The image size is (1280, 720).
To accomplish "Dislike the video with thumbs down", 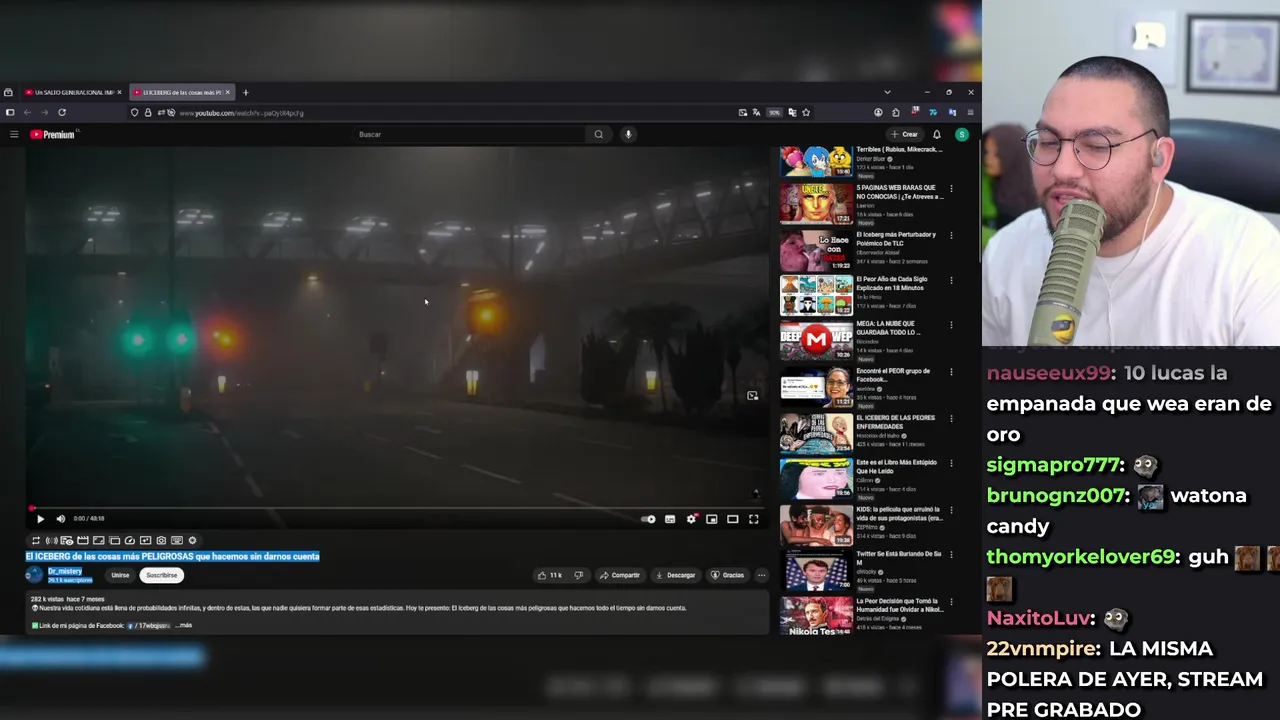I will coord(578,575).
